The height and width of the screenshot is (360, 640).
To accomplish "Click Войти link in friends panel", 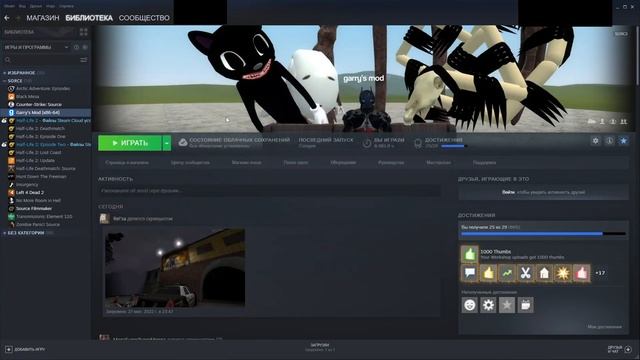I will (508, 192).
